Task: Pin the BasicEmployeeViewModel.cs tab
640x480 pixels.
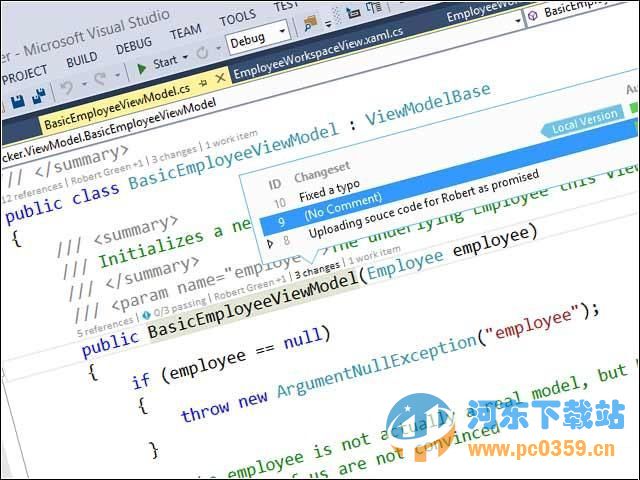Action: (203, 82)
